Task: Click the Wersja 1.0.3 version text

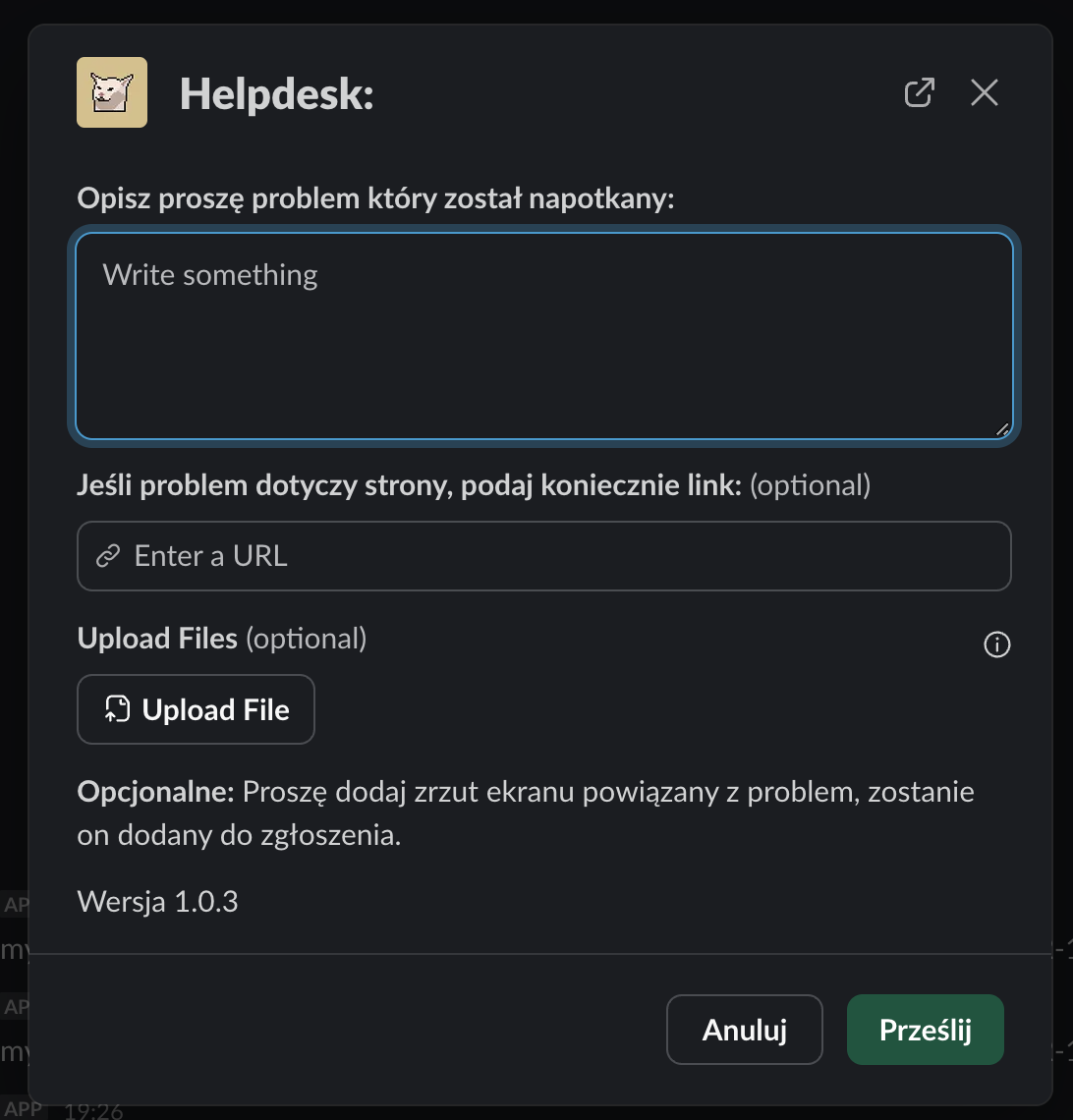Action: [157, 901]
